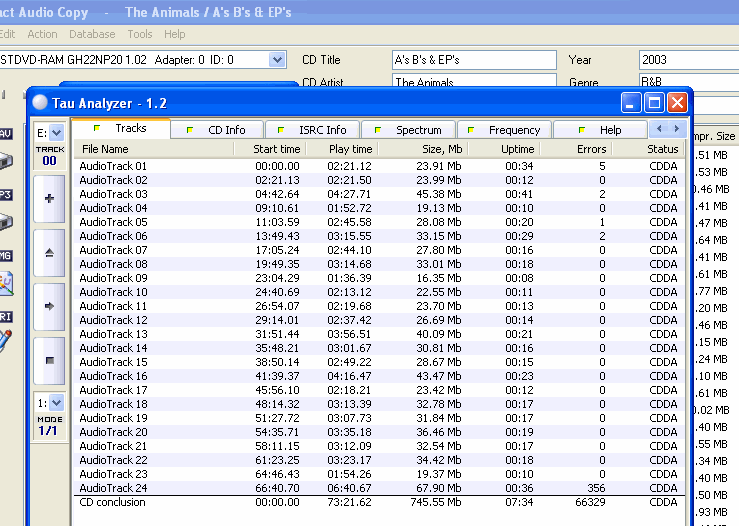The height and width of the screenshot is (526, 739).
Task: Maximize the Tau Analyzer window
Action: [x=654, y=102]
